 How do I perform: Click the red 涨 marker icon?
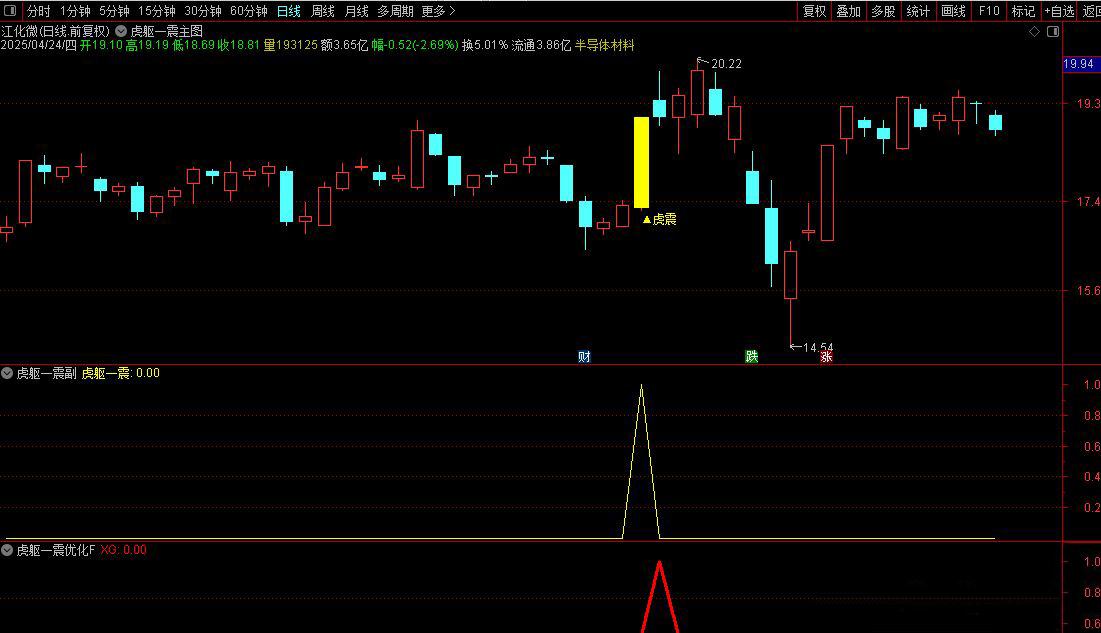[826, 357]
